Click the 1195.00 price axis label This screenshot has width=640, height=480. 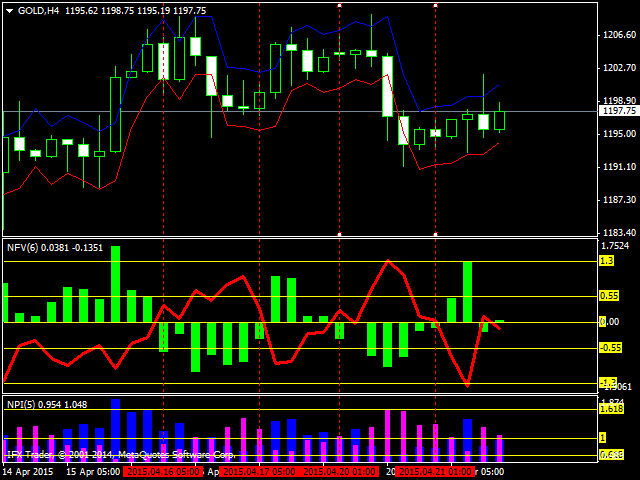[x=620, y=133]
